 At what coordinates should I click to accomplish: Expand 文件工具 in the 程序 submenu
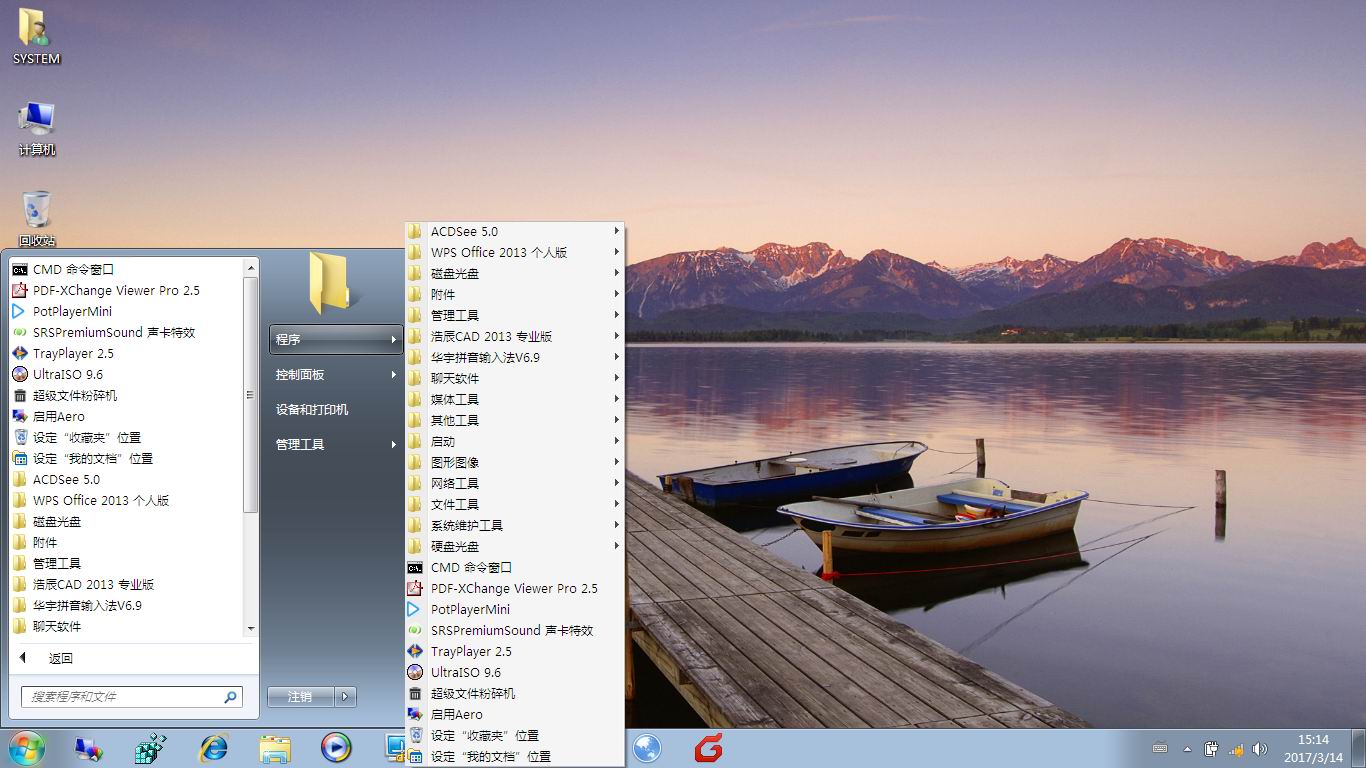tap(514, 504)
